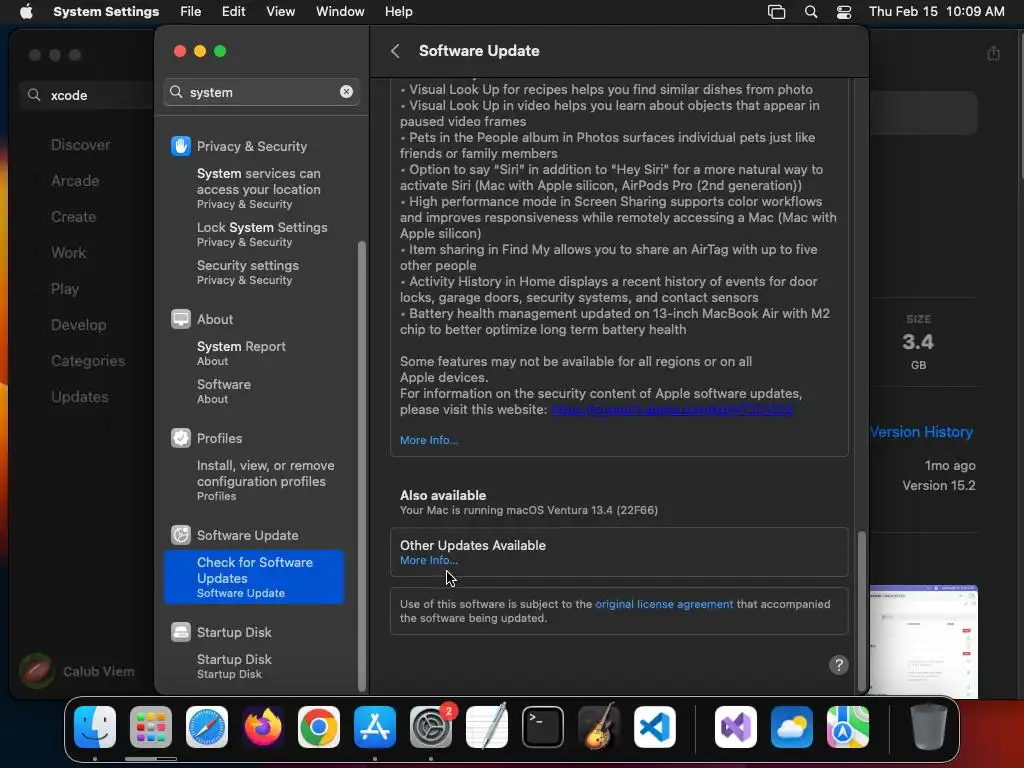Go back from Software Update pane
Image resolution: width=1024 pixels, height=768 pixels.
click(x=395, y=51)
